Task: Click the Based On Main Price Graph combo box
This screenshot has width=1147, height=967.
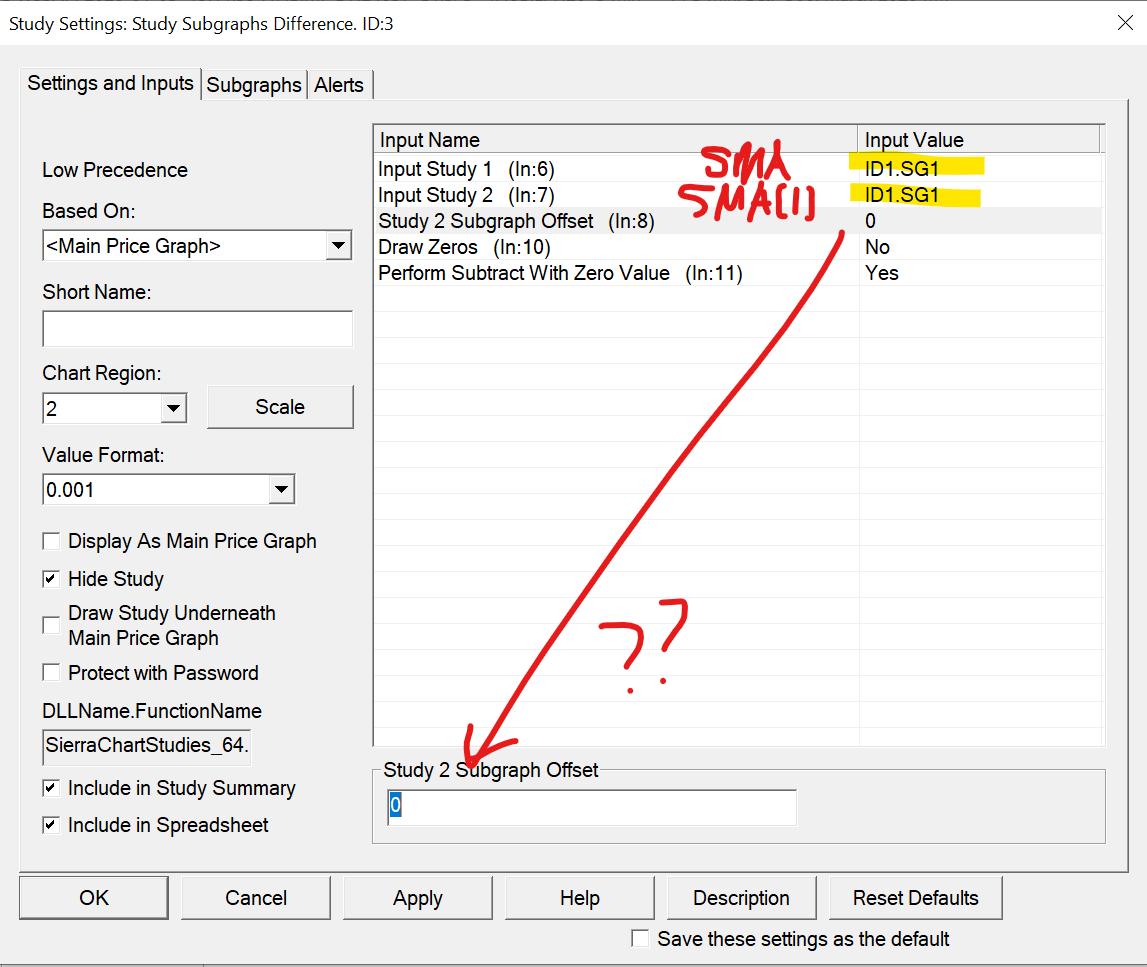Action: pos(198,246)
